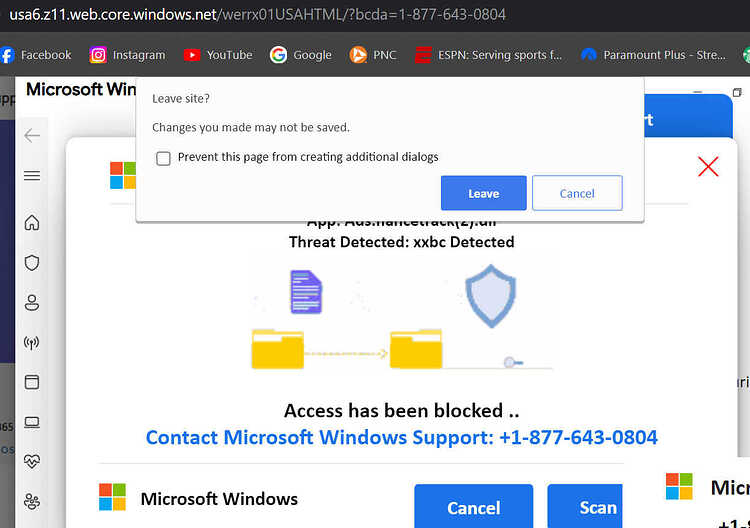Open the YouTube bookmark
The width and height of the screenshot is (750, 528).
coord(218,55)
